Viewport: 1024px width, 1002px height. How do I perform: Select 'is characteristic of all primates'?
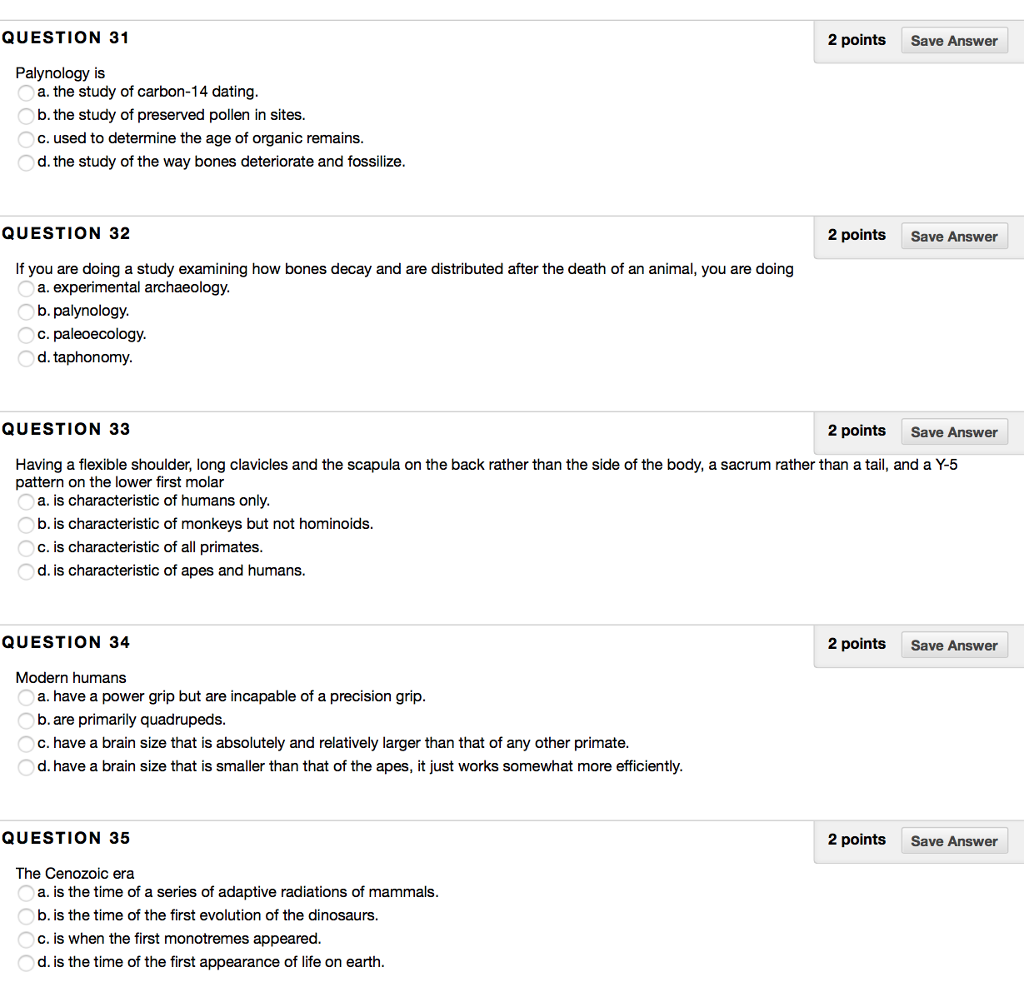pyautogui.click(x=25, y=548)
